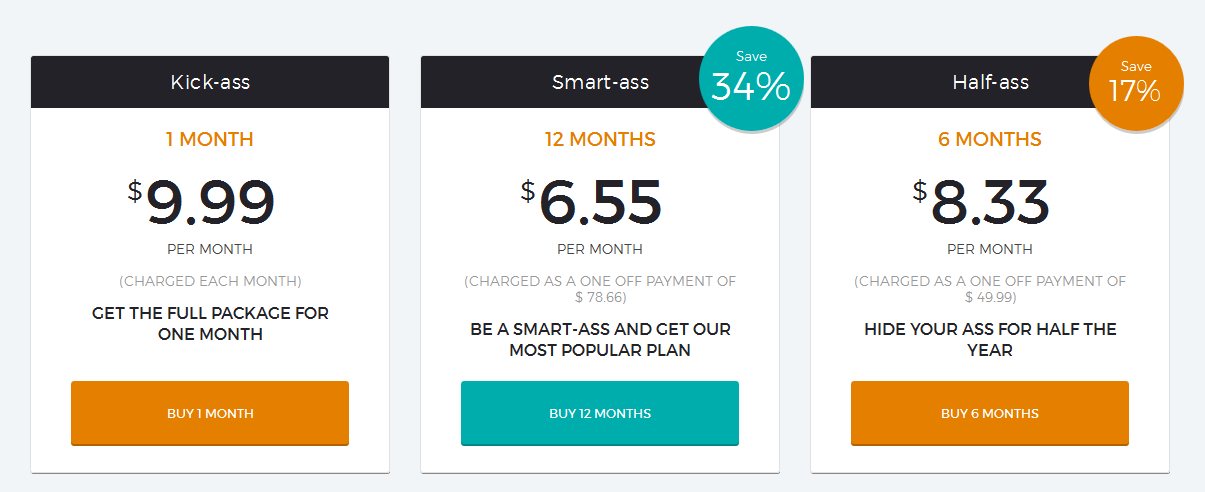Click the 12 MONTHS duration label
Screen dimensions: 1205x492
tap(600, 140)
